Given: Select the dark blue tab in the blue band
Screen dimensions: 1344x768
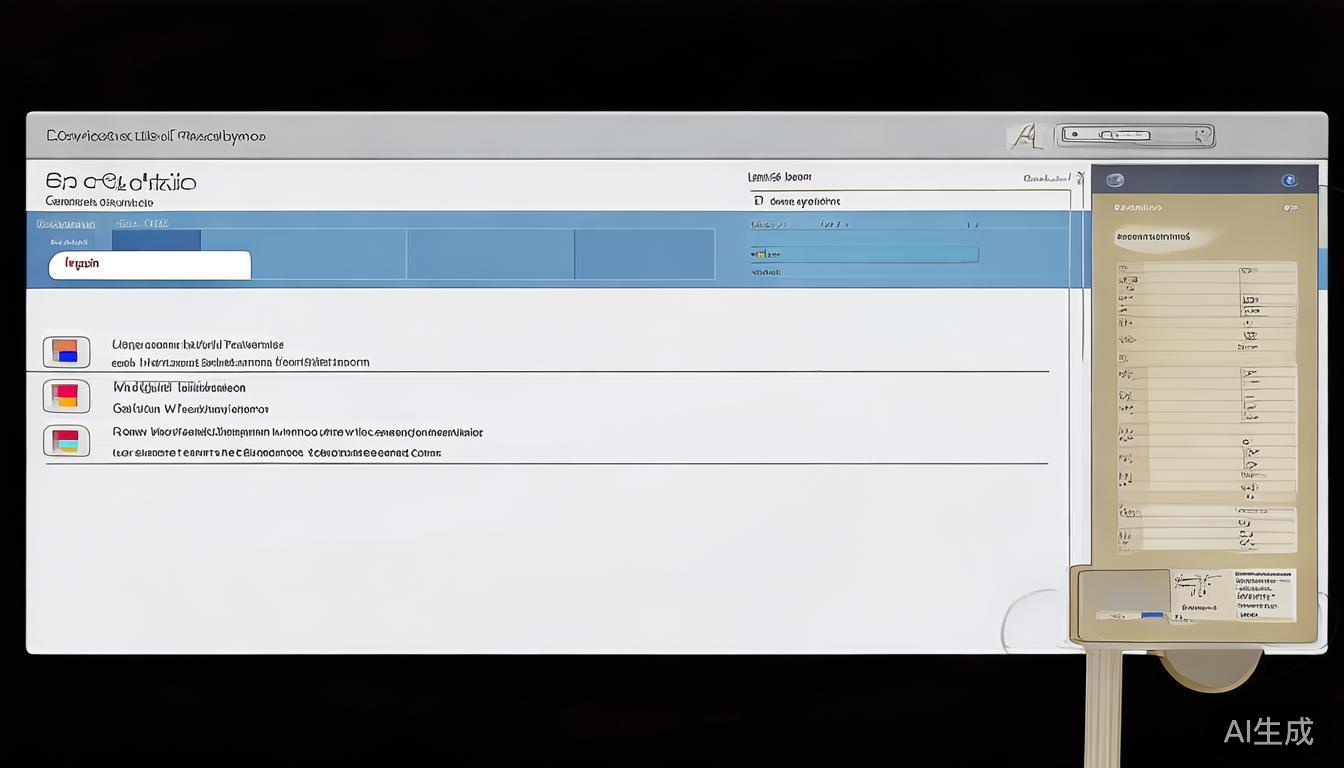Looking at the screenshot, I should 156,240.
